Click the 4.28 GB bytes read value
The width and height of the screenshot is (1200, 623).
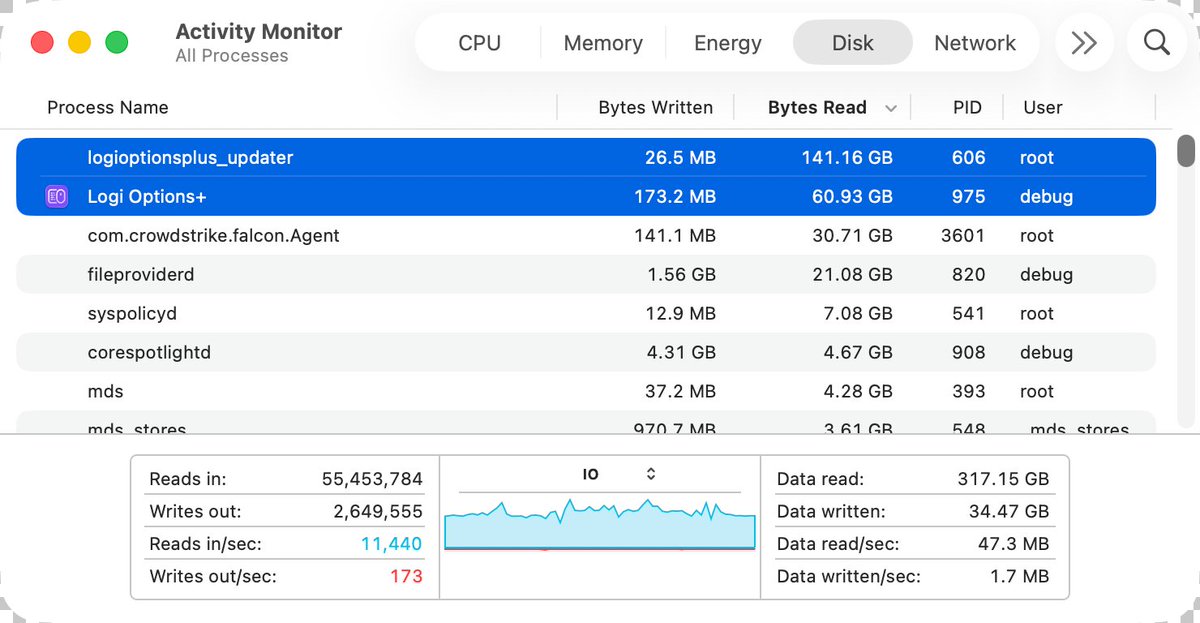[x=859, y=391]
